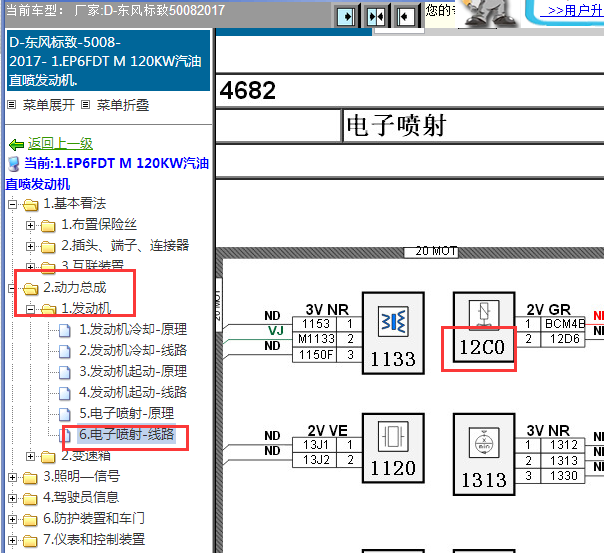The image size is (604, 553).
Task: Click wire cell BCM4B in diagram
Action: pos(565,324)
